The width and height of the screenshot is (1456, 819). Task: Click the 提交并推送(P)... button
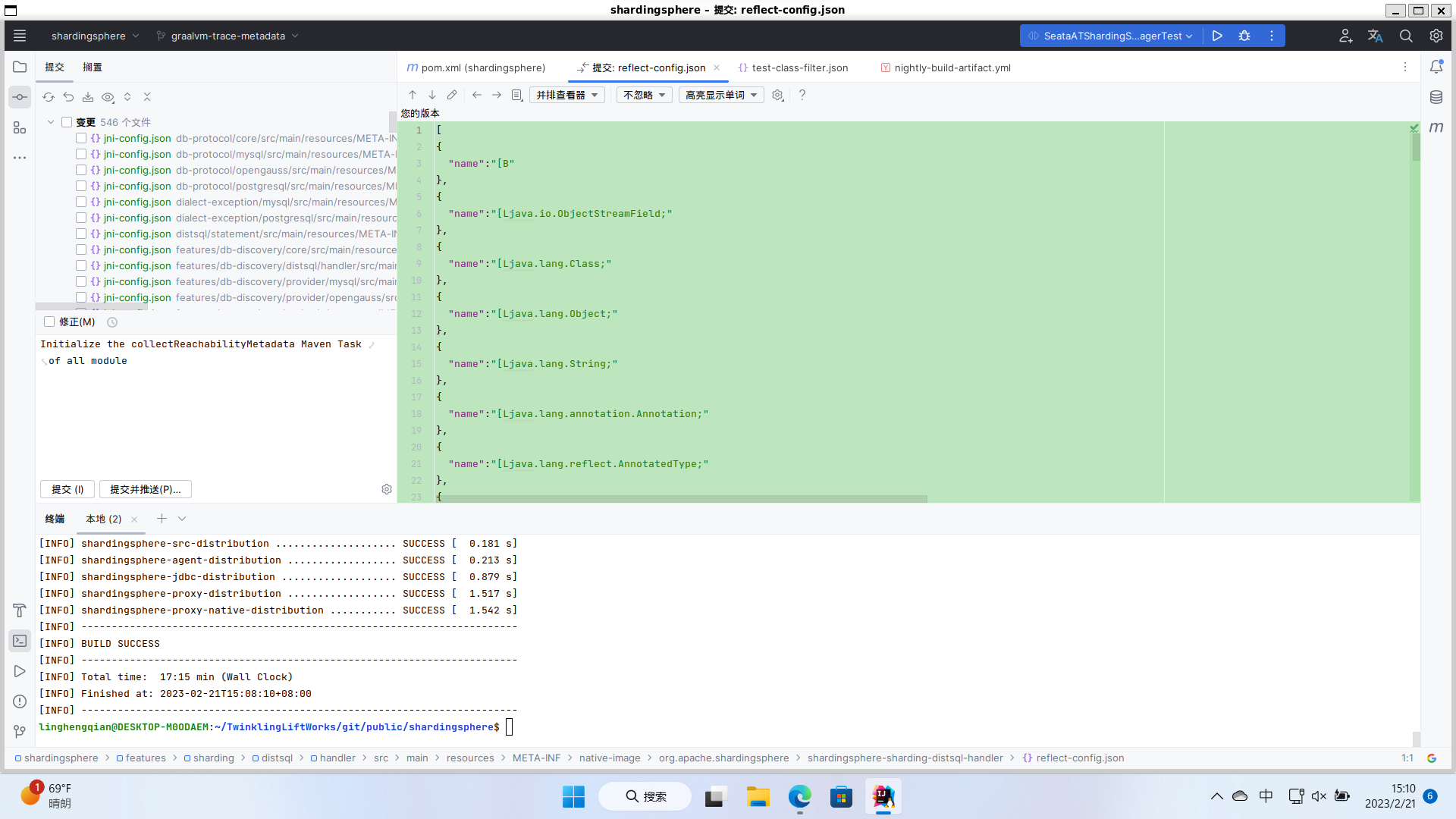click(146, 489)
